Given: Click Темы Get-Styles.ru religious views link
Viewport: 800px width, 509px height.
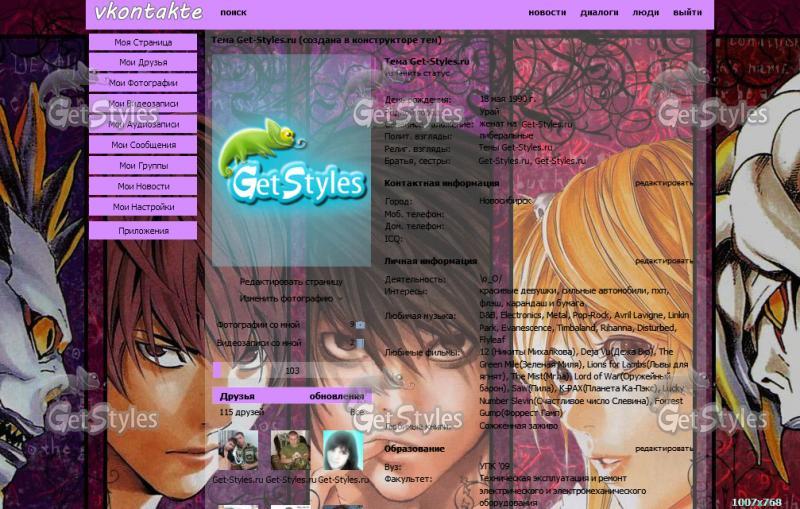Looking at the screenshot, I should point(515,147).
